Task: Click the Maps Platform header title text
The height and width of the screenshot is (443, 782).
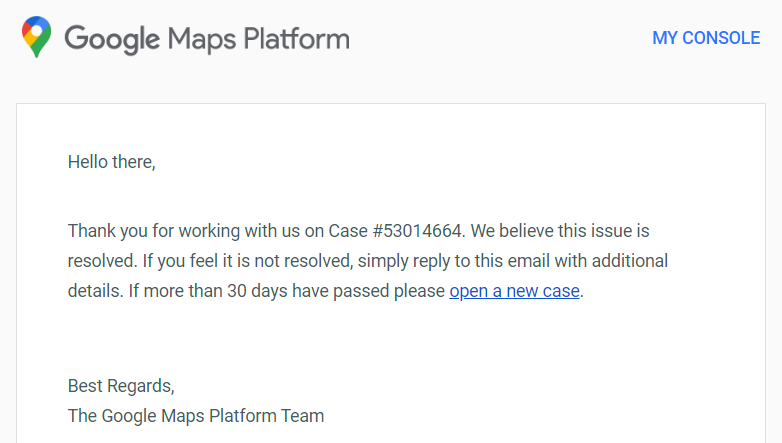Action: (x=258, y=39)
